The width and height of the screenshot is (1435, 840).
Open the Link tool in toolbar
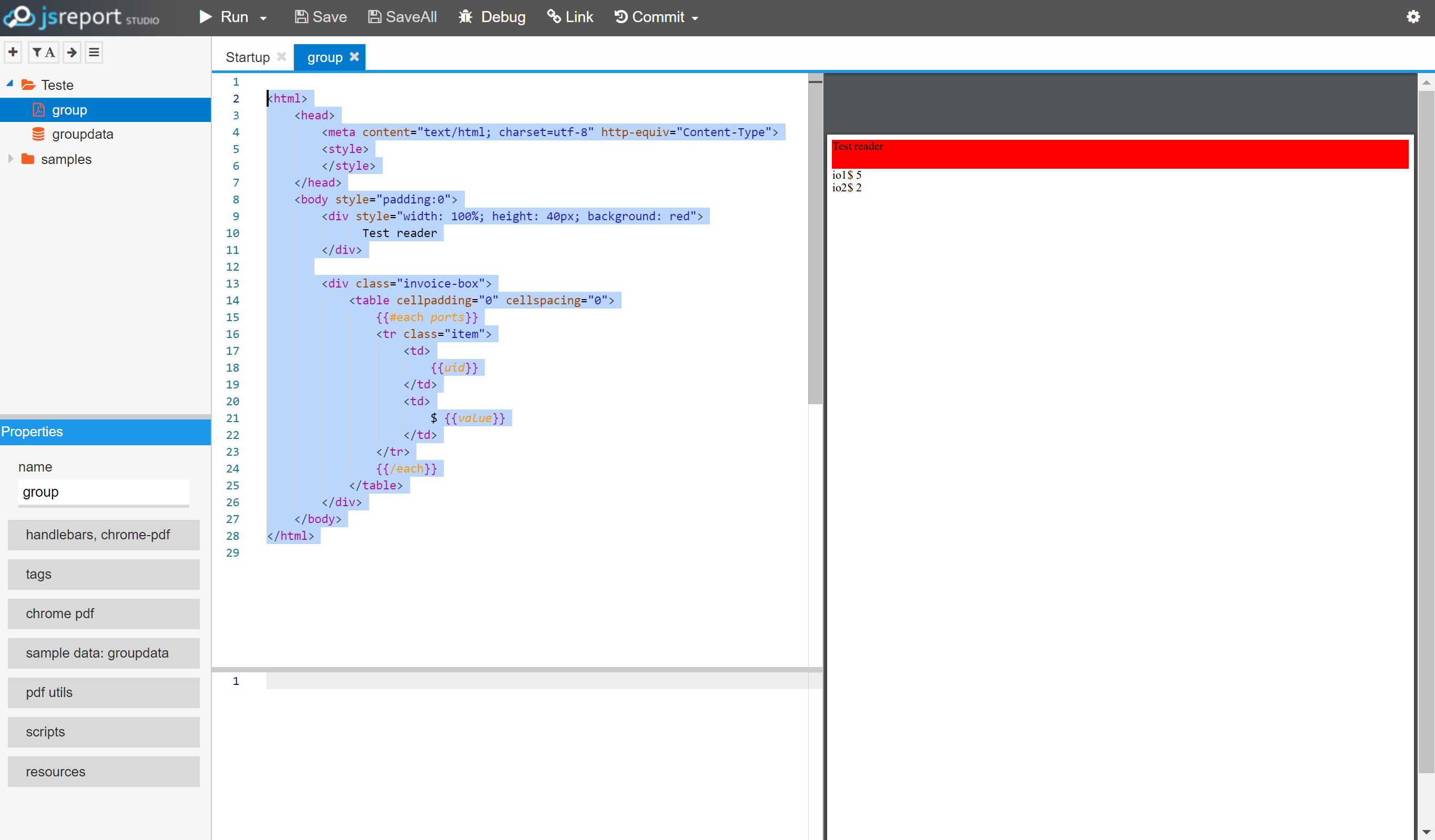[x=554, y=16]
